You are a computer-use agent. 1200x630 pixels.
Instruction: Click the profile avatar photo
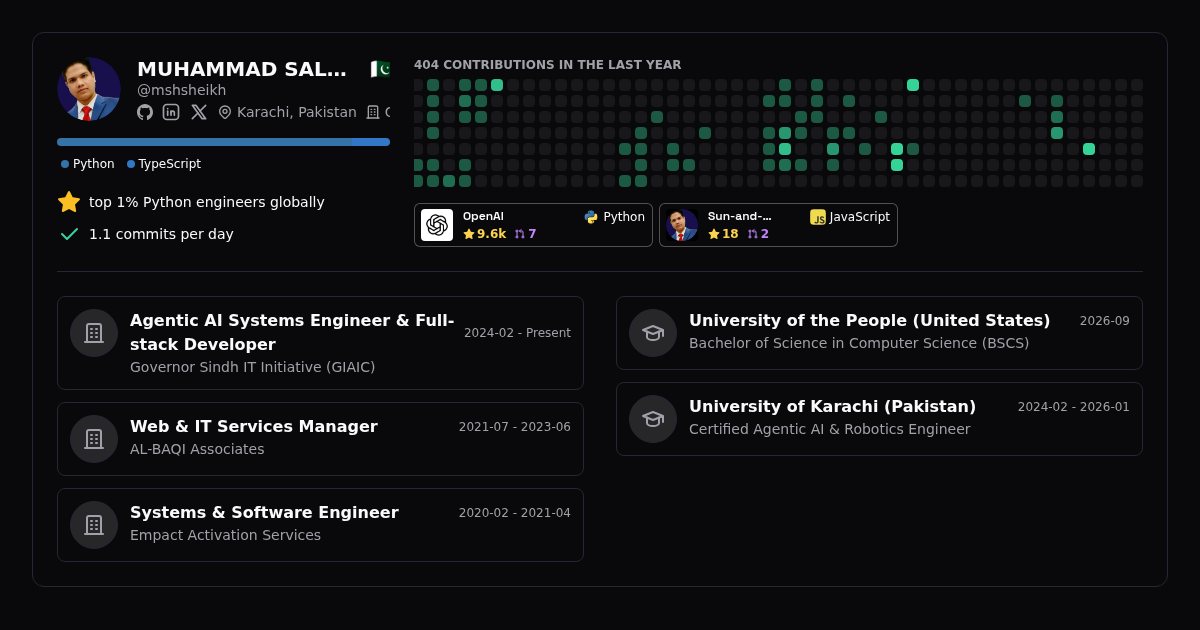89,89
